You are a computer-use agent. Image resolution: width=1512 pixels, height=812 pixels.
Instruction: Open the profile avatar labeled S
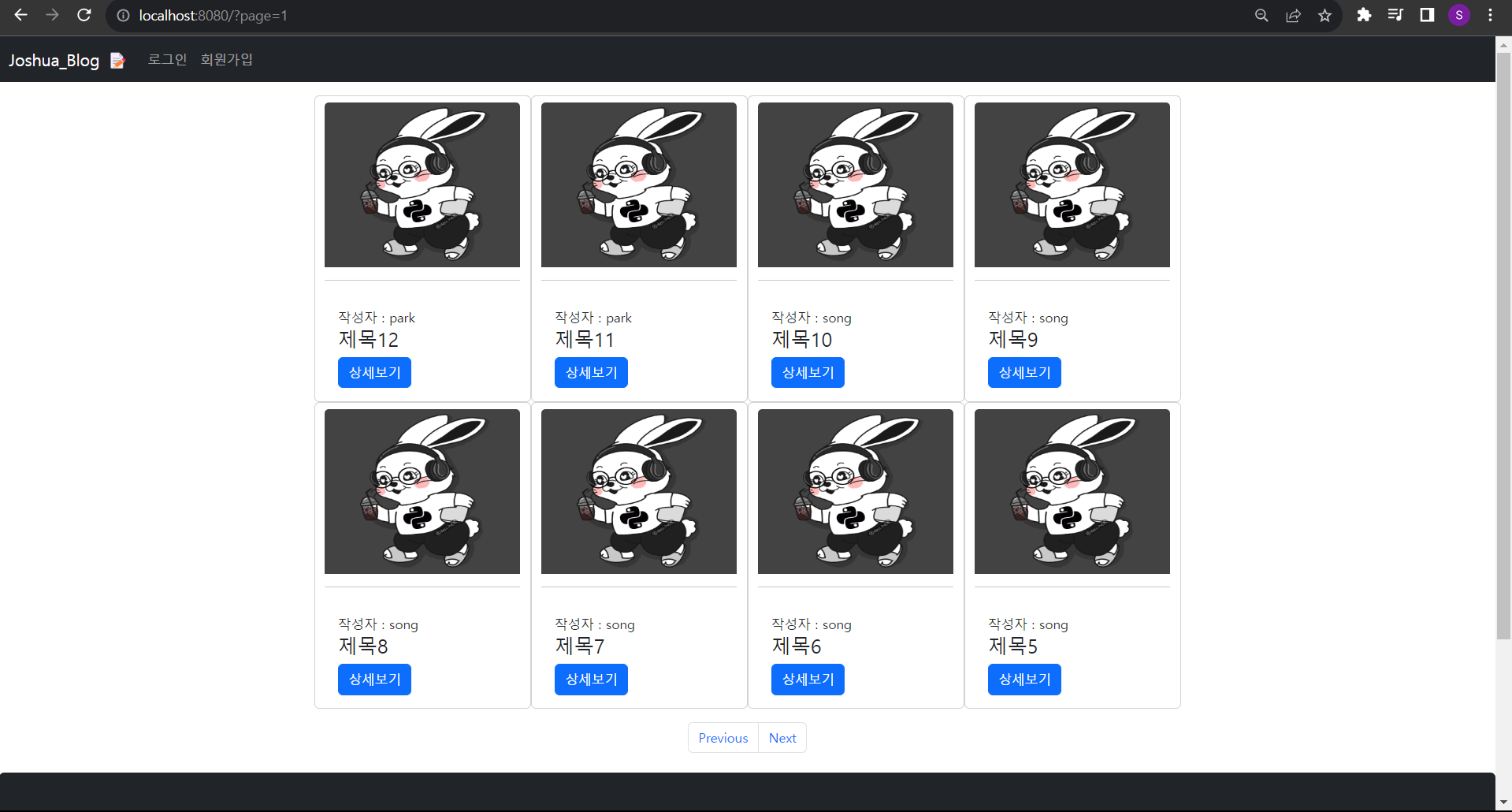(x=1459, y=15)
